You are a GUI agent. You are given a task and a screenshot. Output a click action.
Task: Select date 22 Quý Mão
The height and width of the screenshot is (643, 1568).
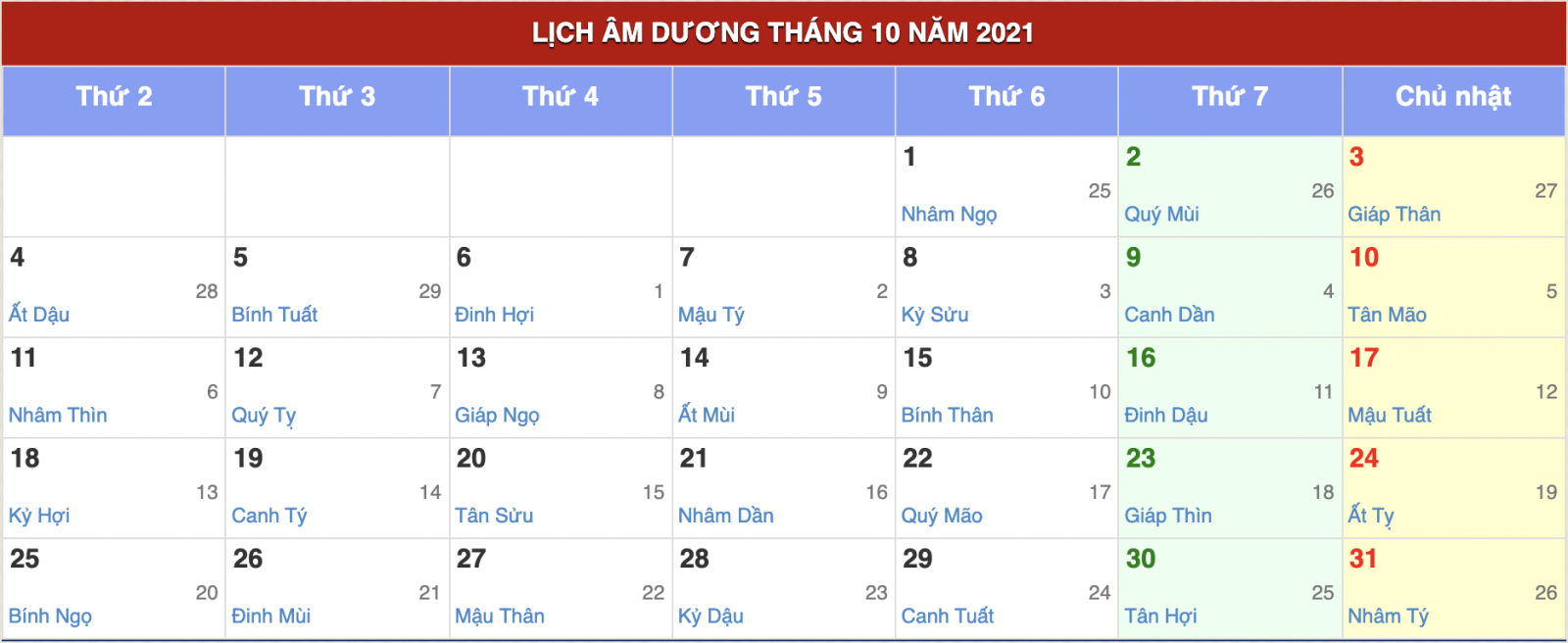point(1006,488)
